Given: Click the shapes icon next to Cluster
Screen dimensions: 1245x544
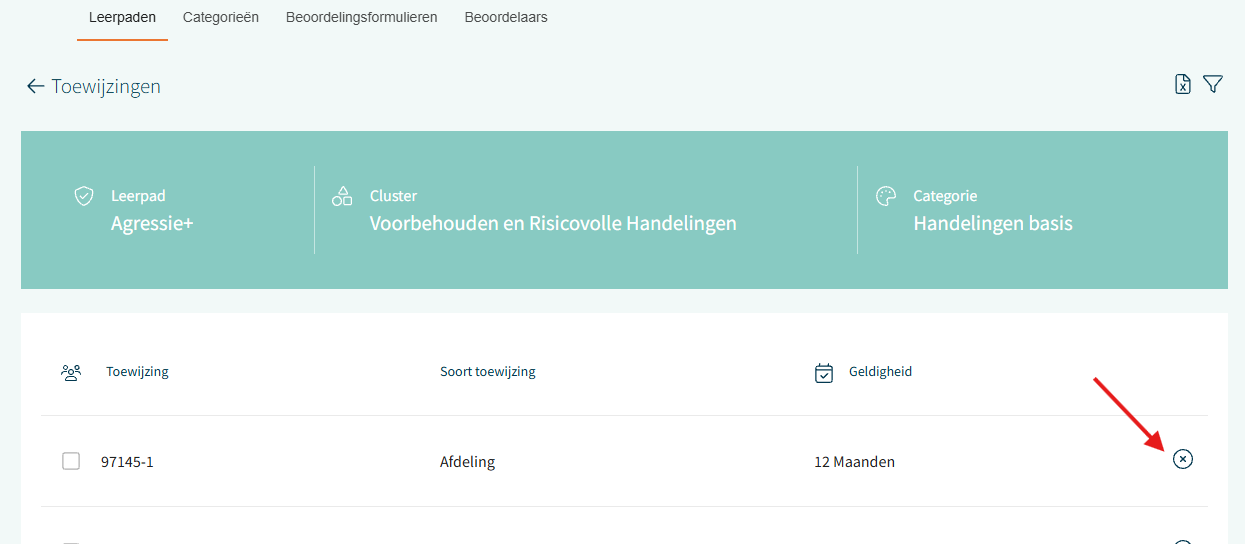Looking at the screenshot, I should tap(342, 196).
